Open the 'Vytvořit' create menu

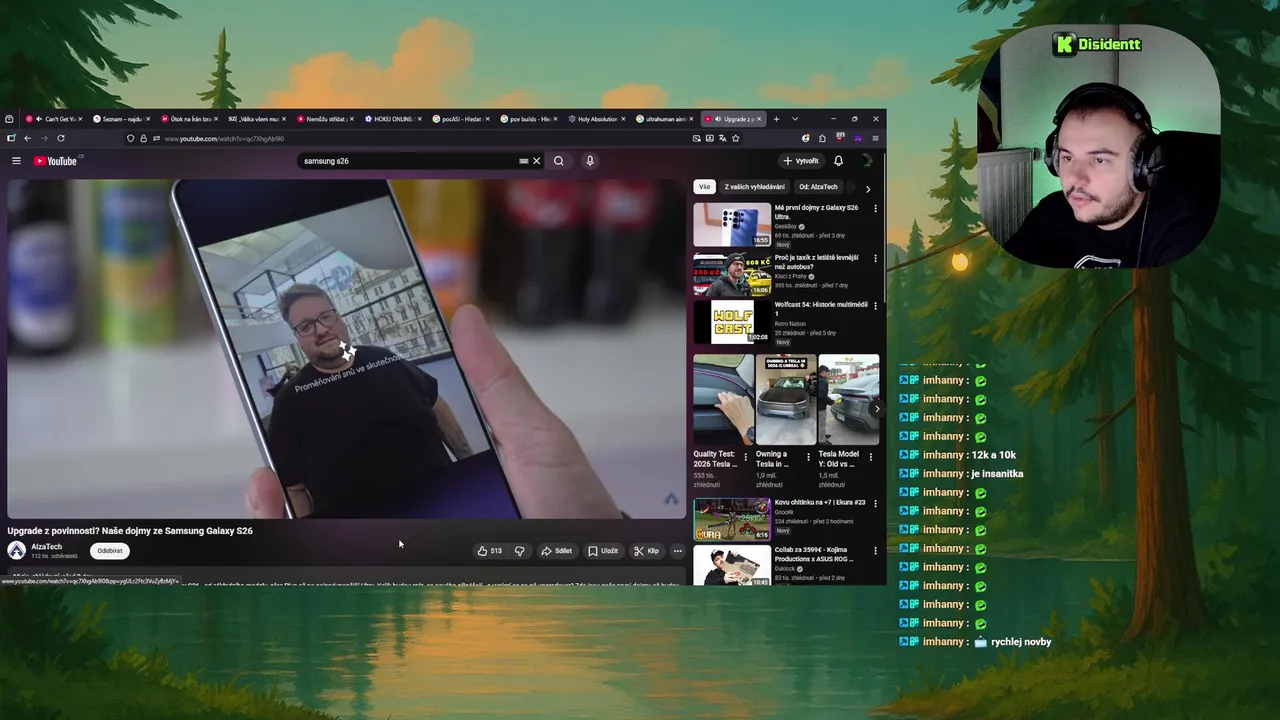801,161
